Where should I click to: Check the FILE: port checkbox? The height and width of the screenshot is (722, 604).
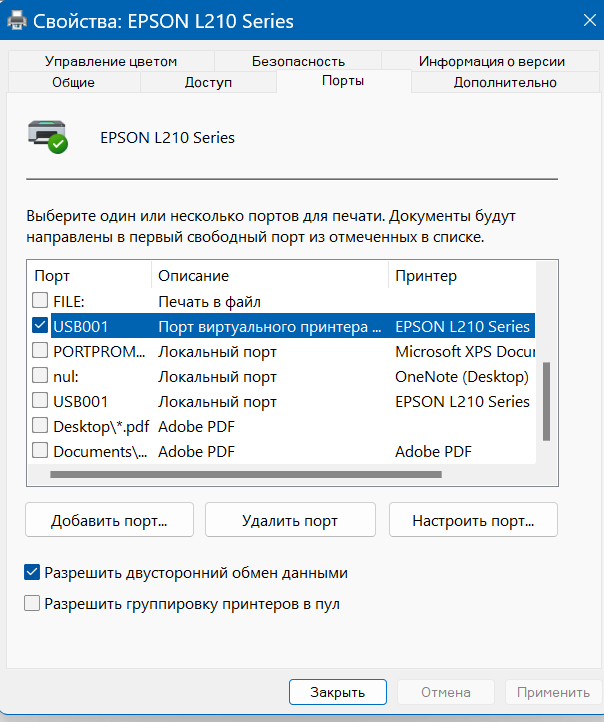coord(40,300)
